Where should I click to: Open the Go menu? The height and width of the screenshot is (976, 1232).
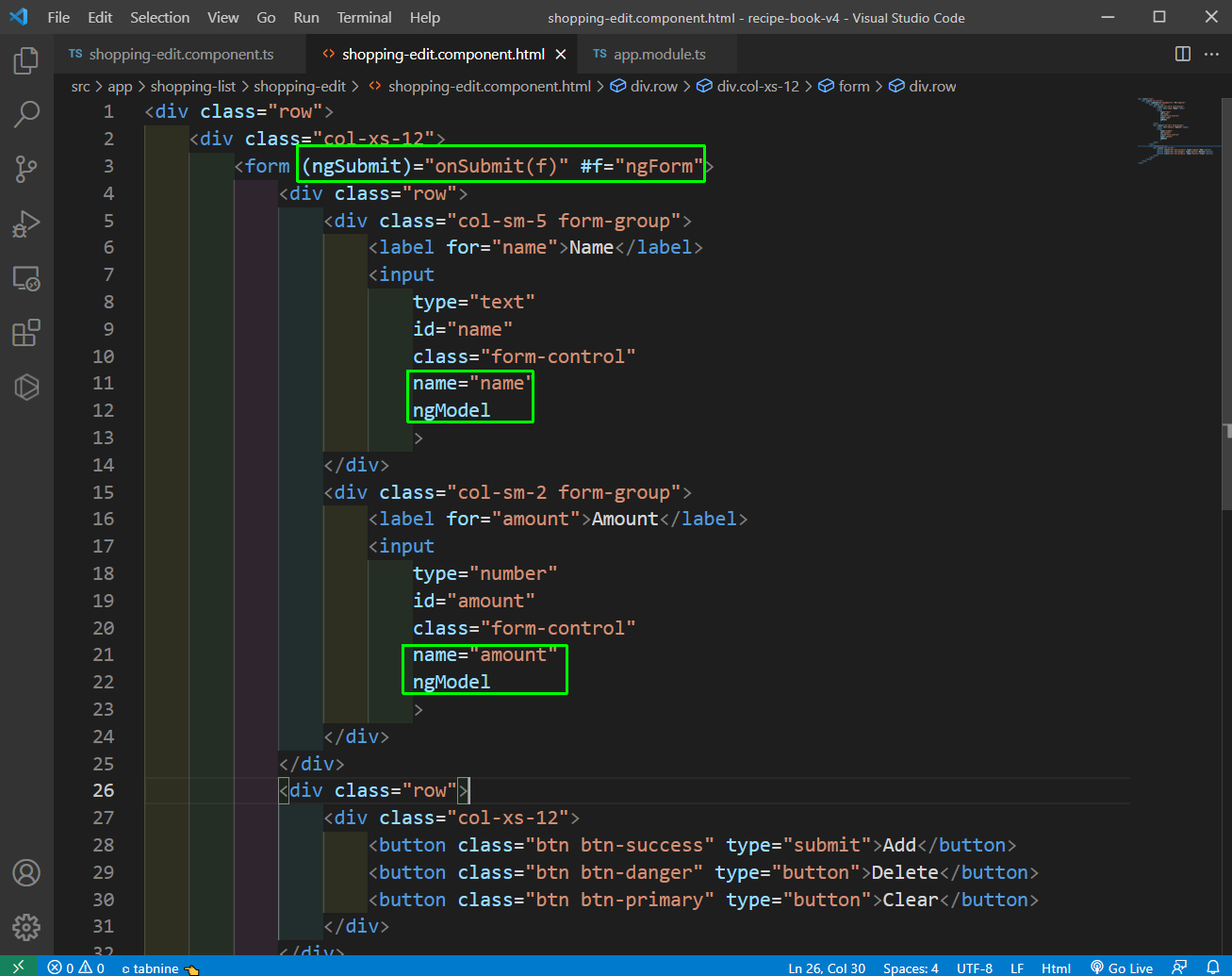(x=267, y=17)
